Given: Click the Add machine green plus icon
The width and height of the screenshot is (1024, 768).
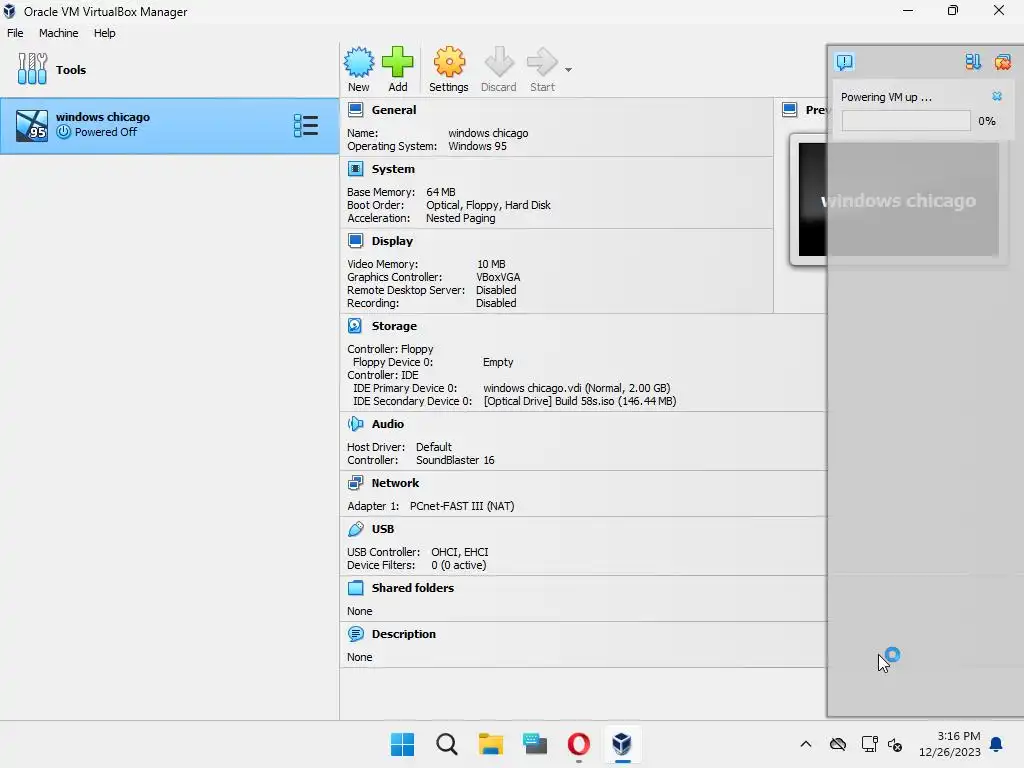Looking at the screenshot, I should click(x=397, y=62).
